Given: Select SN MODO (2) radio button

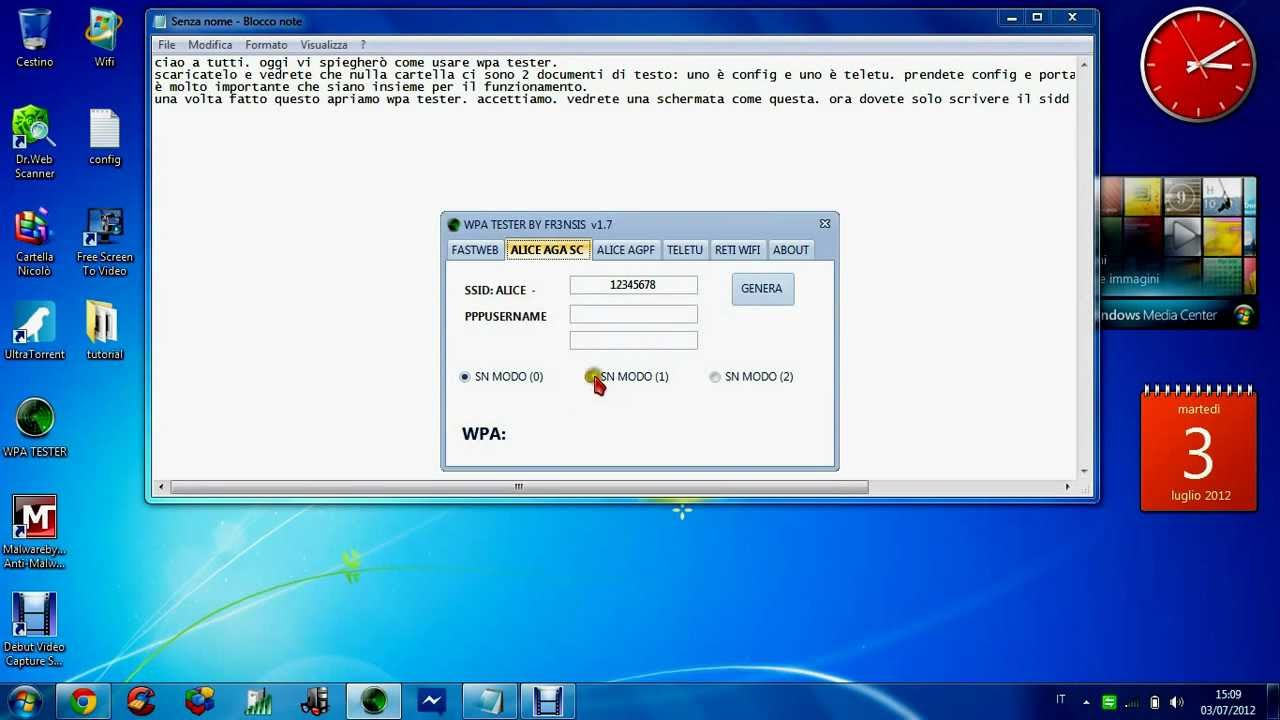Looking at the screenshot, I should coord(715,377).
